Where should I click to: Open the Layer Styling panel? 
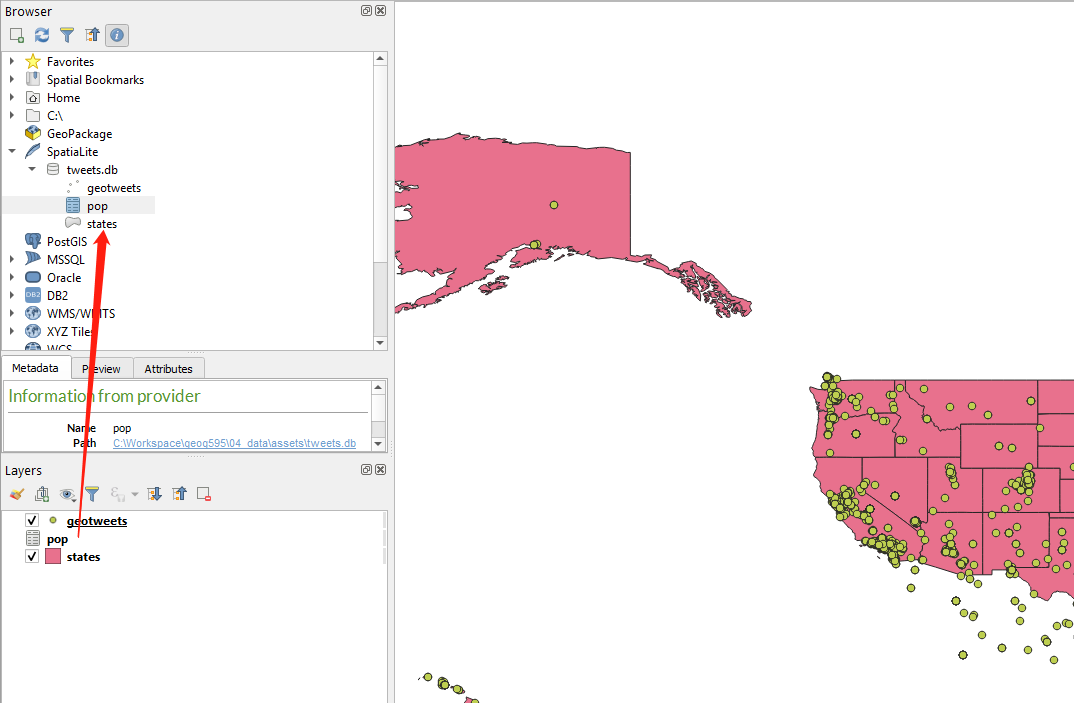point(15,493)
